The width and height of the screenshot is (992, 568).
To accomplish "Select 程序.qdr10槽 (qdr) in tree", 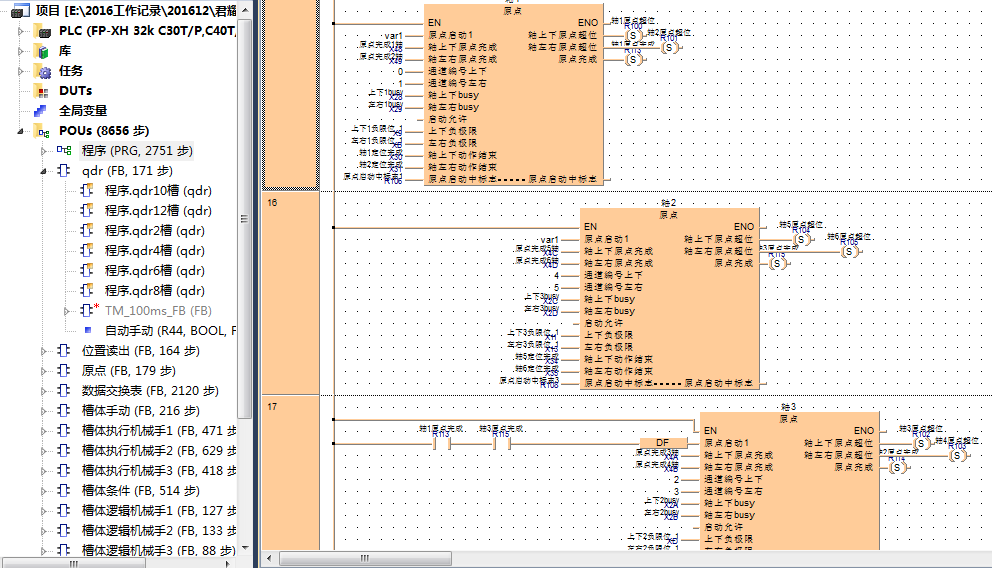I will (x=157, y=191).
